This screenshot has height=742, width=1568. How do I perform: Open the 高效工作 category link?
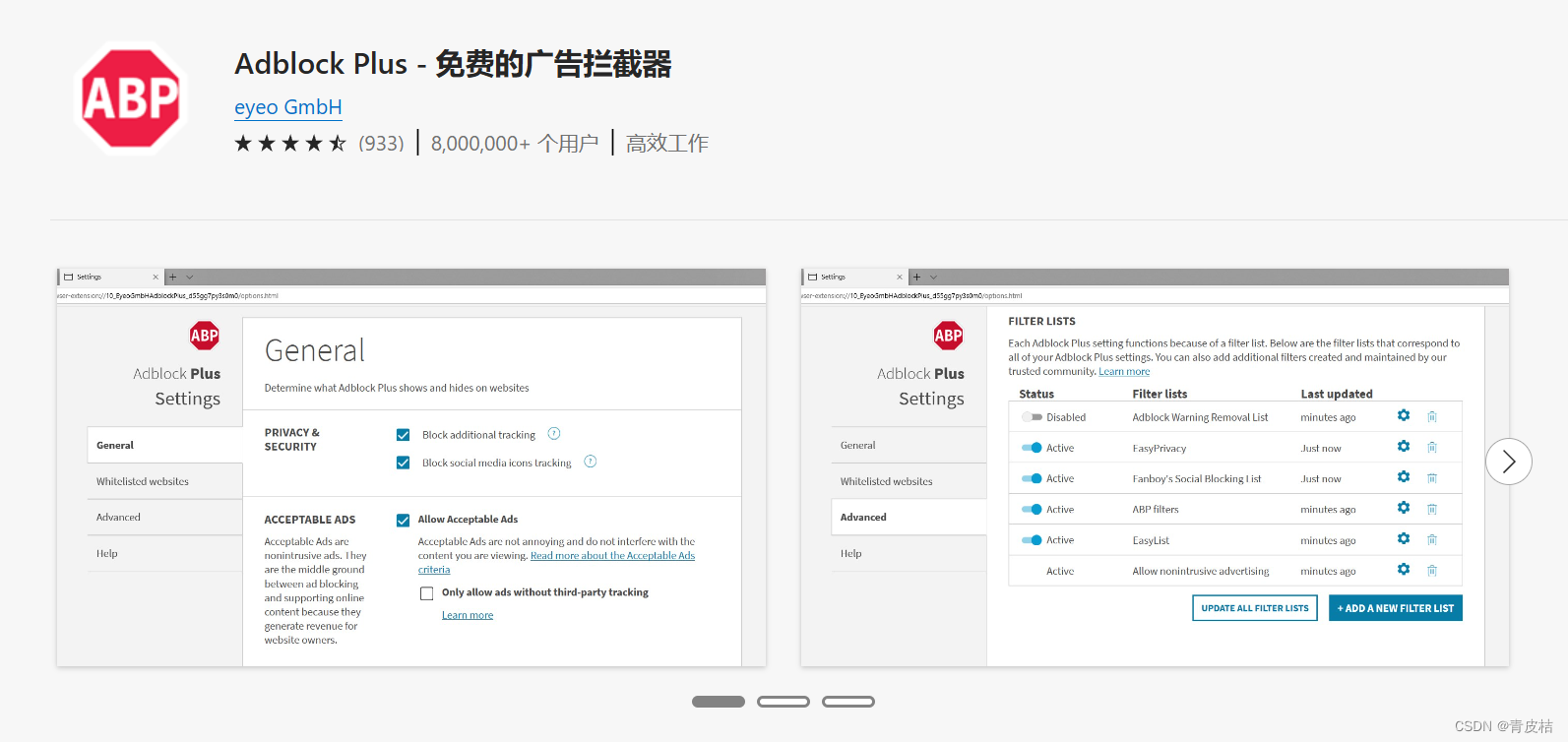tap(667, 144)
